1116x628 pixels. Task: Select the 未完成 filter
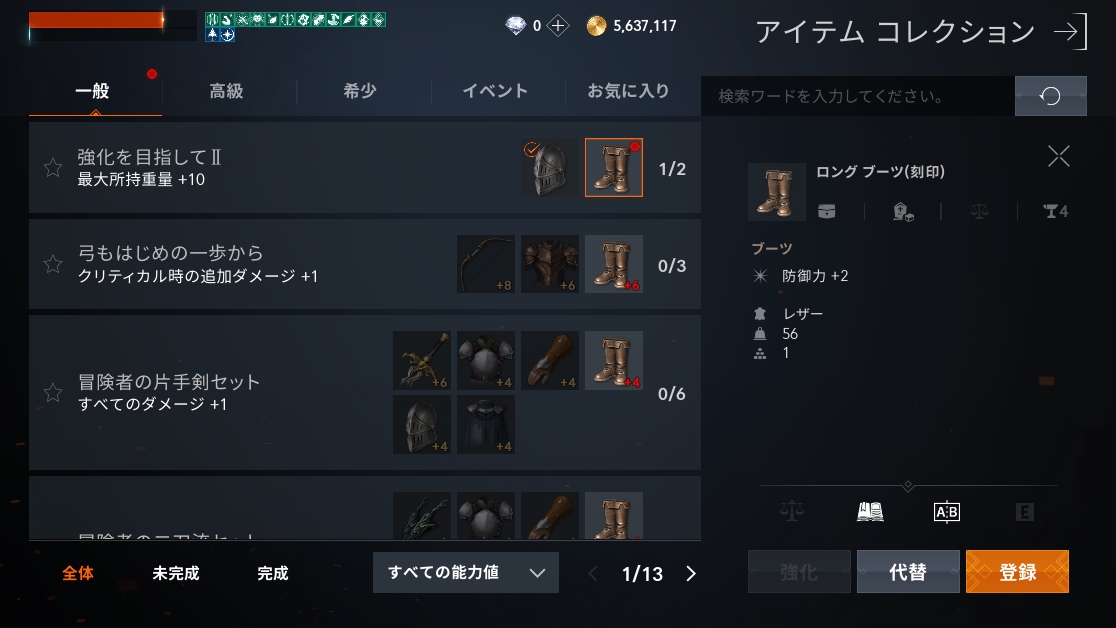[x=176, y=573]
